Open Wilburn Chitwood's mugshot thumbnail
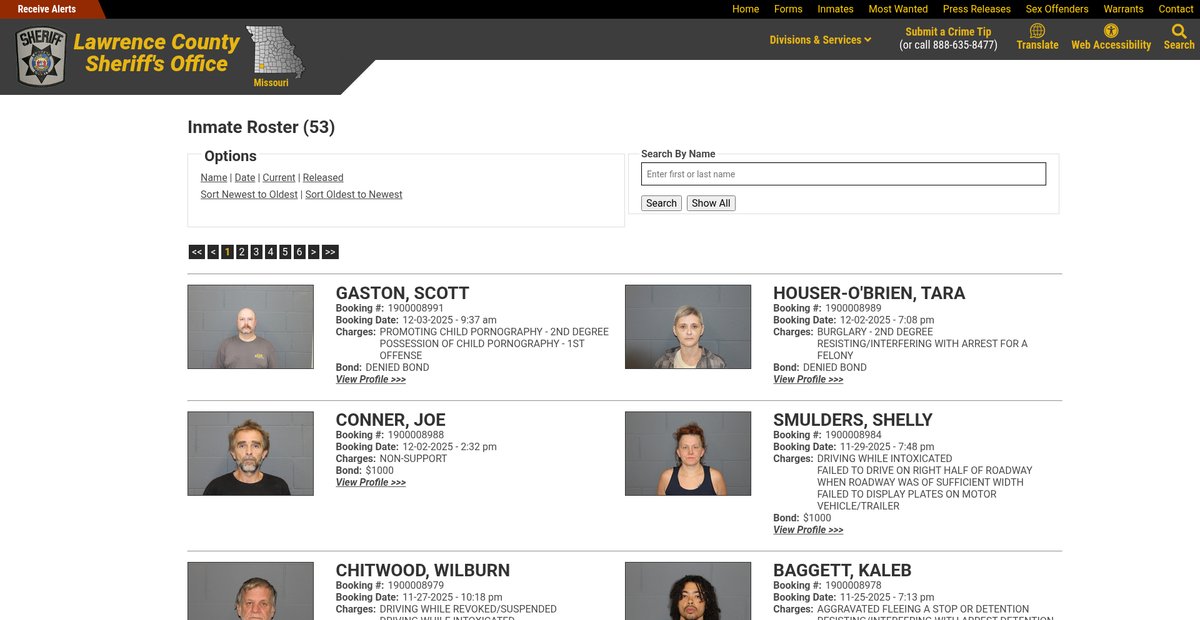 click(250, 591)
